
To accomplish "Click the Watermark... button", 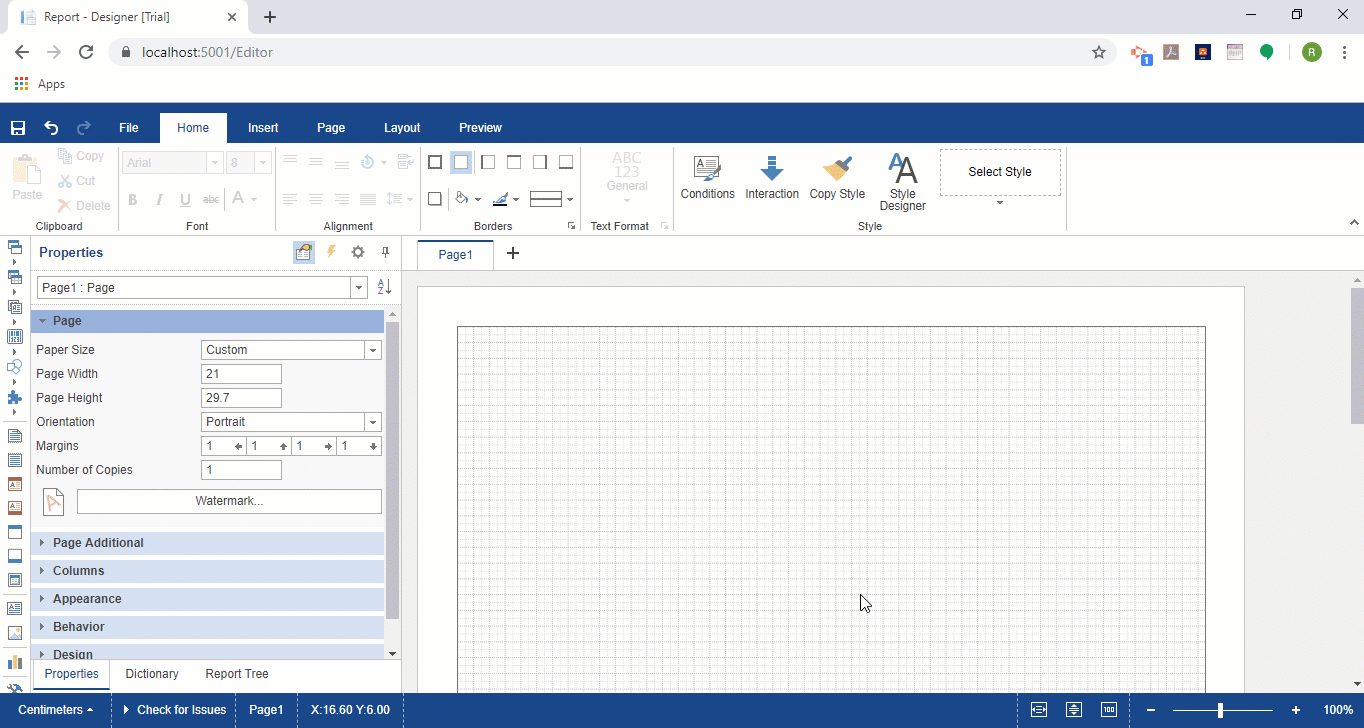I will (229, 501).
